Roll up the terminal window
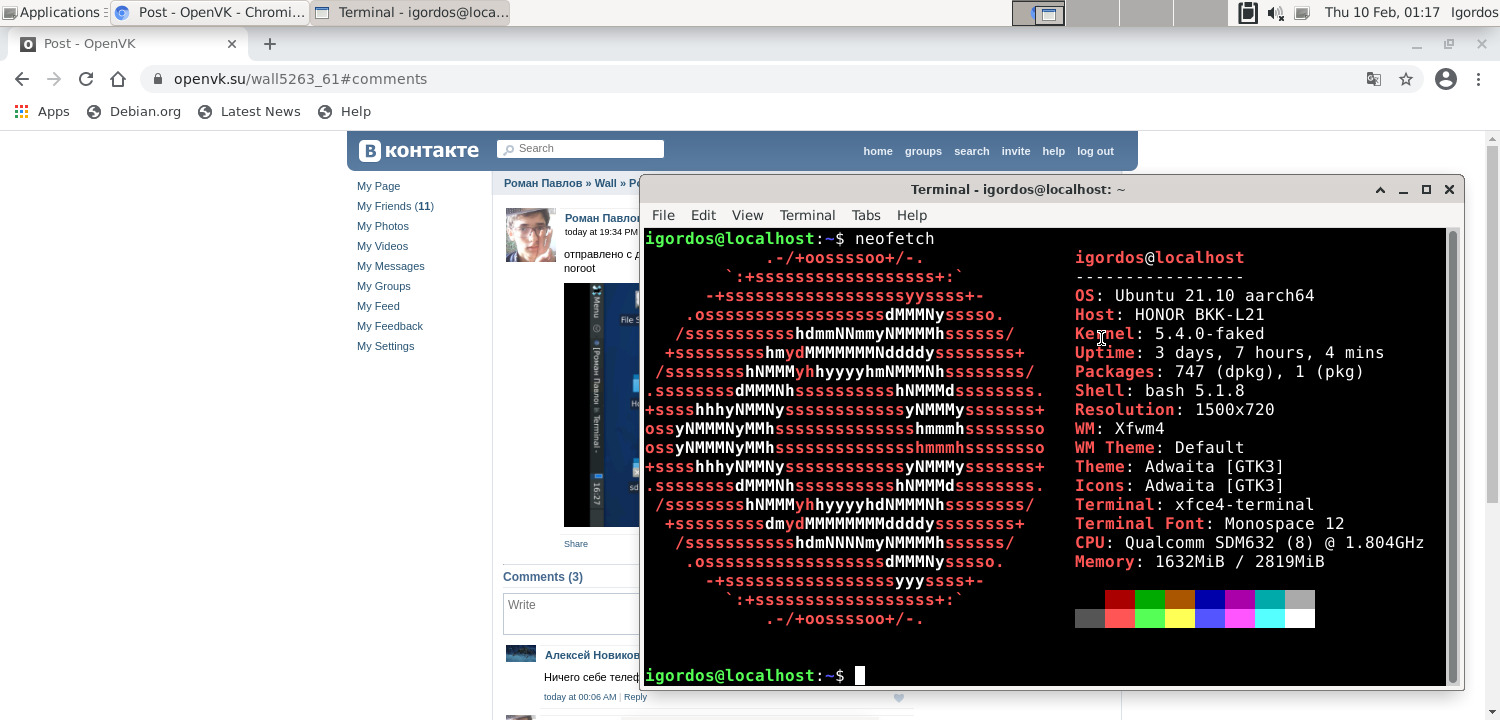 tap(1380, 190)
